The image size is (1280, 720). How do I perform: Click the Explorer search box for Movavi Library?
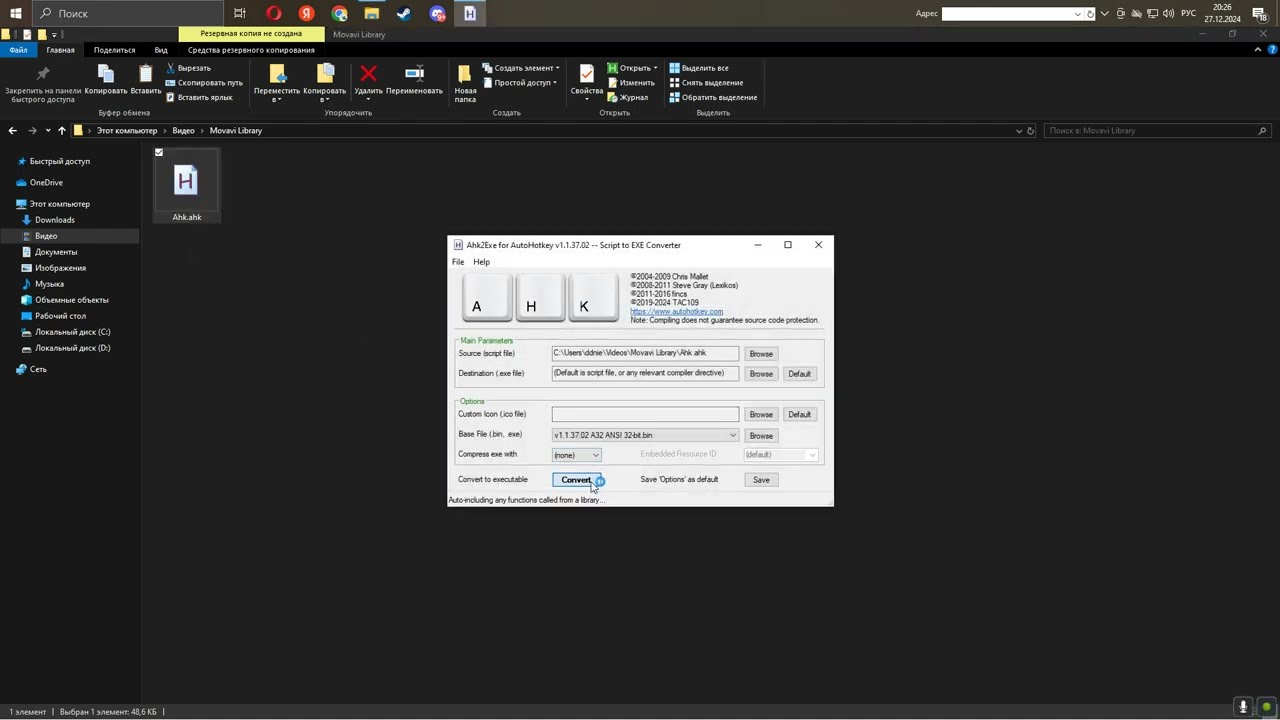point(1157,131)
